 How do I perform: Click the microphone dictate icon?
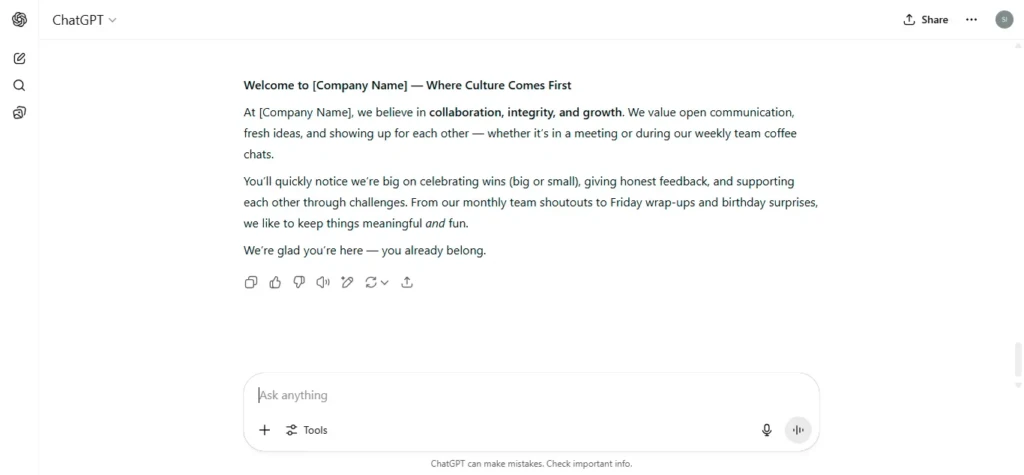[x=767, y=430]
